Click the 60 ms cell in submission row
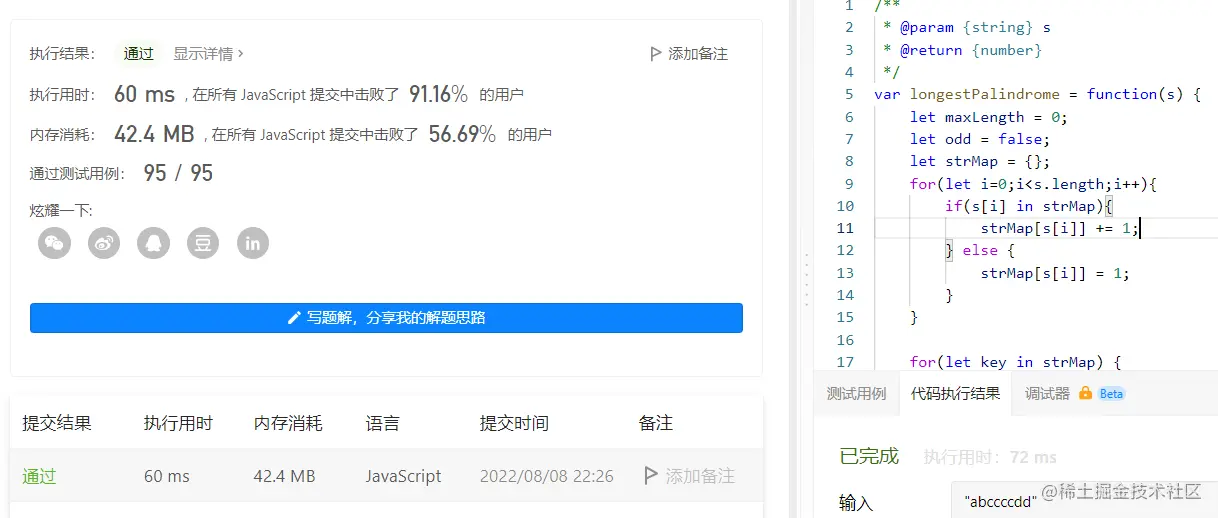1218x518 pixels. click(x=167, y=476)
